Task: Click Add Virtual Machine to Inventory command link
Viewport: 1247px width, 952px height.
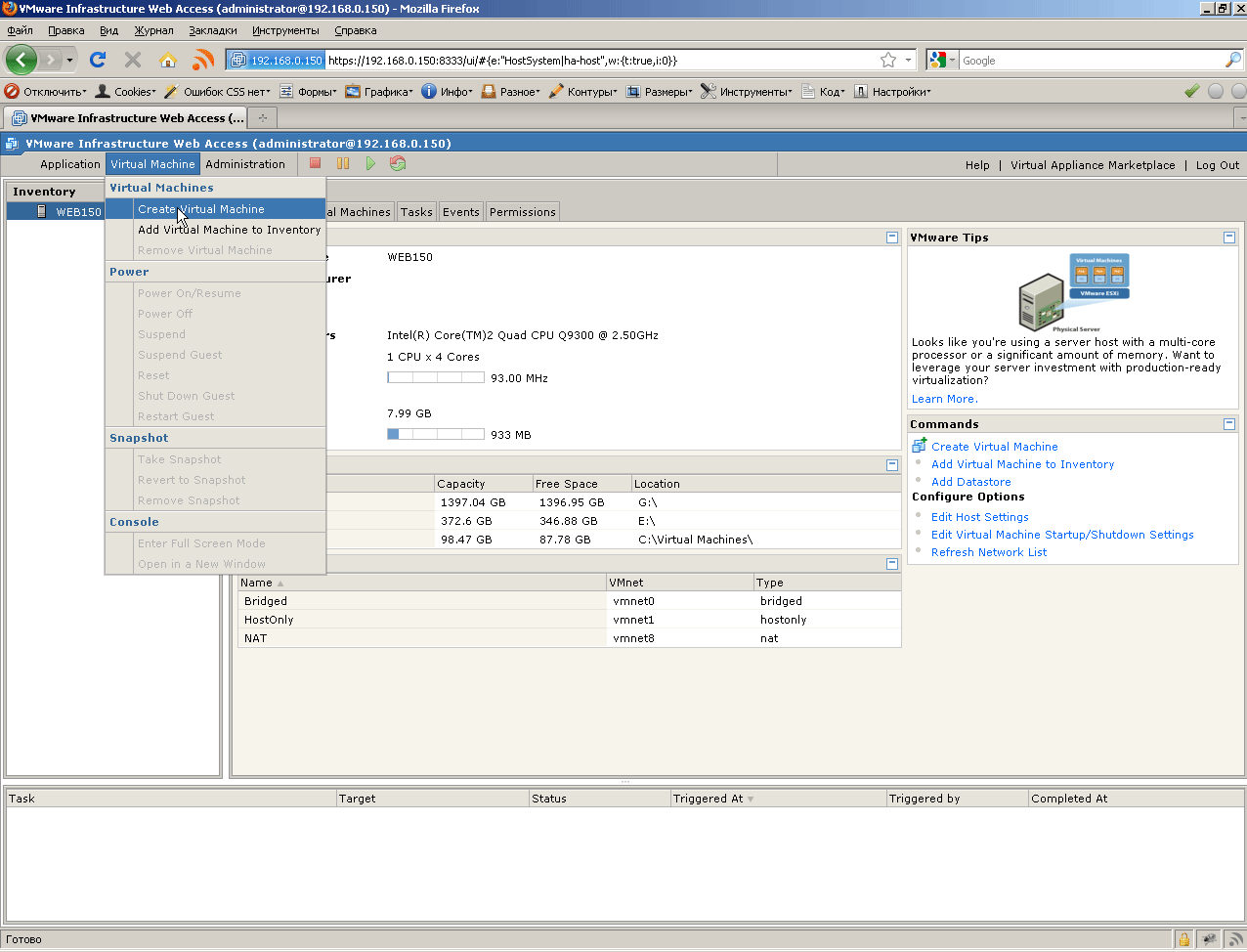Action: 1022,464
